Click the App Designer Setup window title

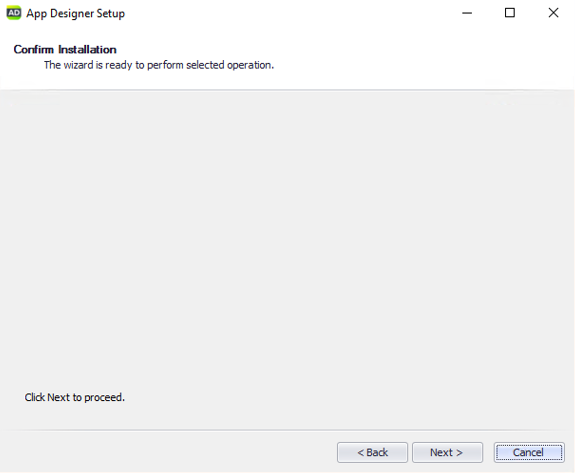(76, 14)
